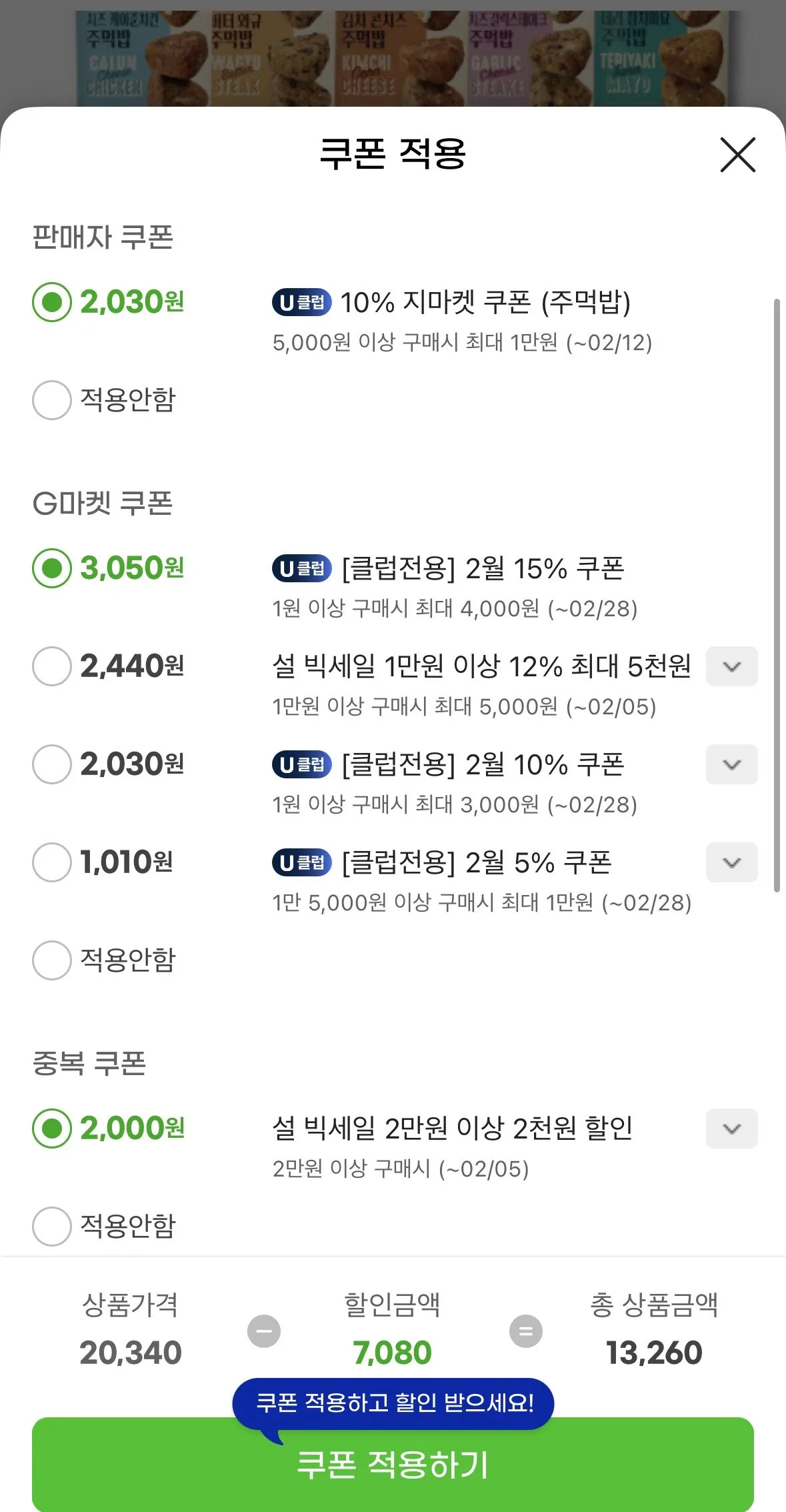
Task: Select the 2,000원 중복 쿠폰 radio
Action: 52,1128
